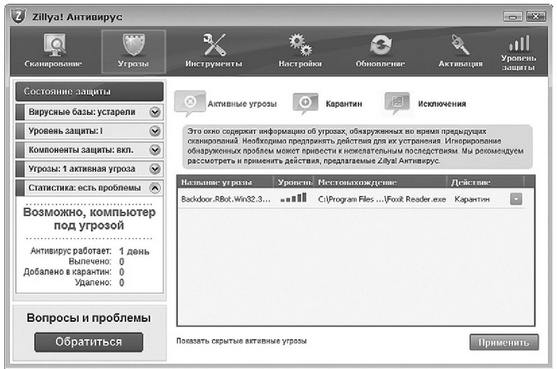Viewport: 557px width, 369px height.
Task: Expand the Уровень защиты: I section
Action: 155,131
